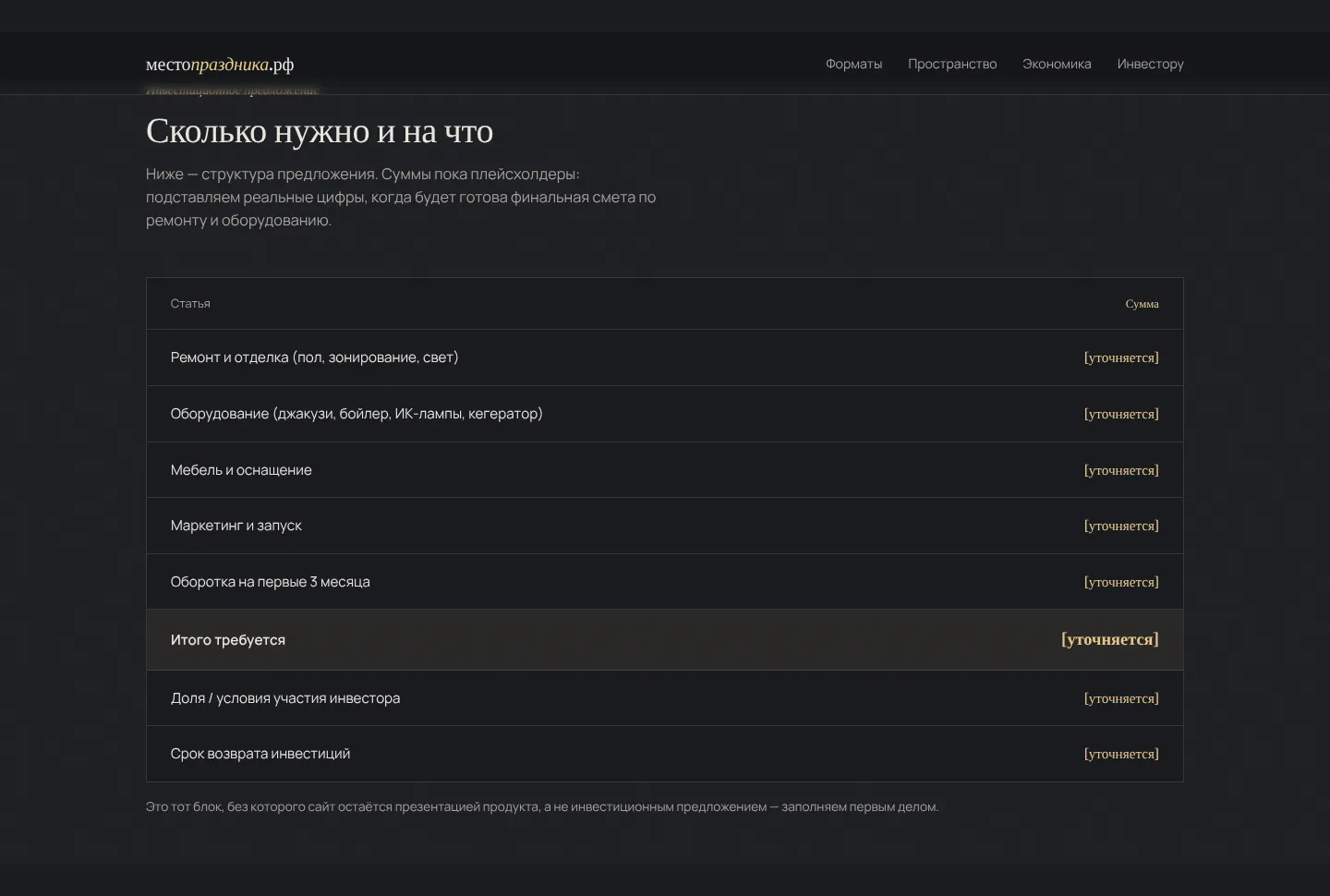Click the [уточняется] value for Мебель и оснащение
The image size is (1330, 896).
1121,470
